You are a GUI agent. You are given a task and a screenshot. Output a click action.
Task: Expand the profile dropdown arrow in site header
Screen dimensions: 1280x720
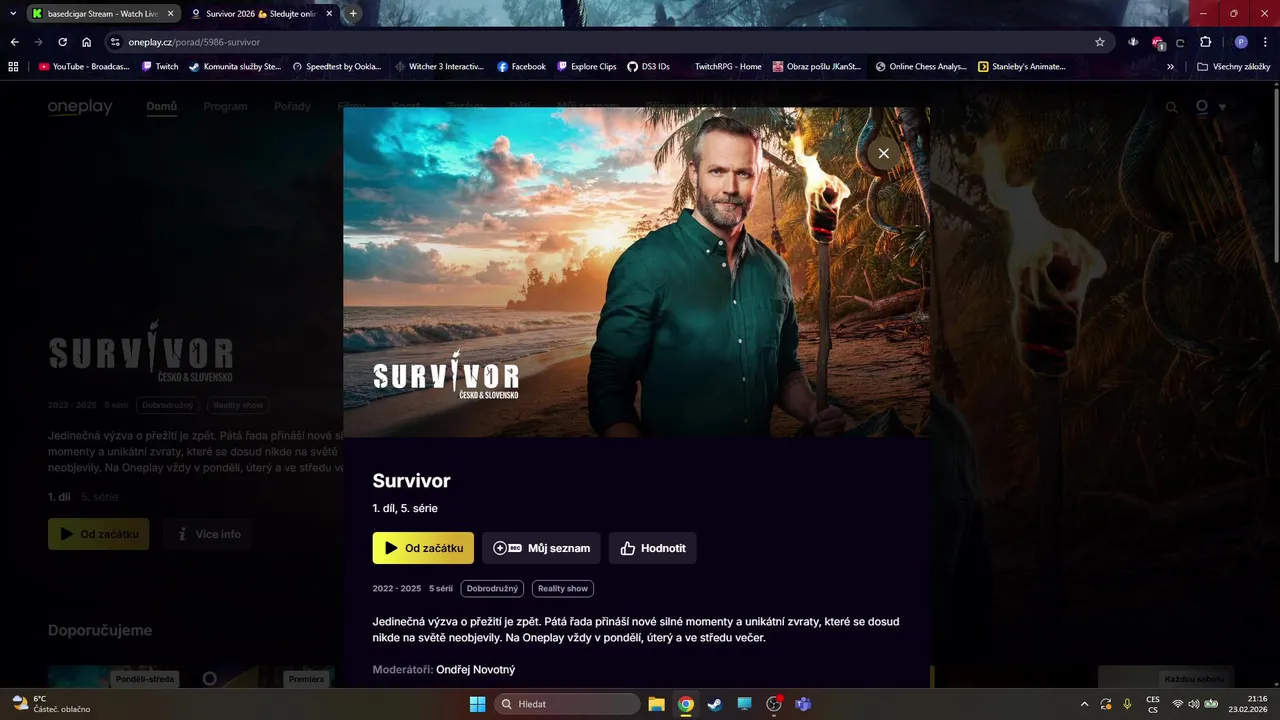(1222, 107)
